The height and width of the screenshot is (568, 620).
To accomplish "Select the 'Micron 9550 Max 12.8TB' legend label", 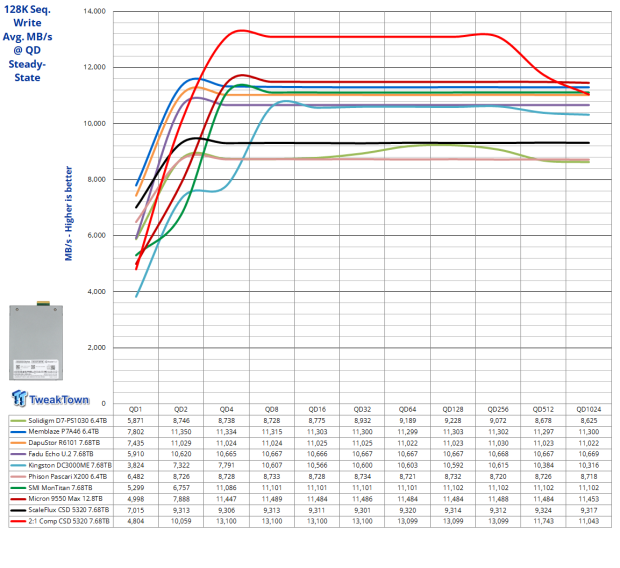I will 65,499.
